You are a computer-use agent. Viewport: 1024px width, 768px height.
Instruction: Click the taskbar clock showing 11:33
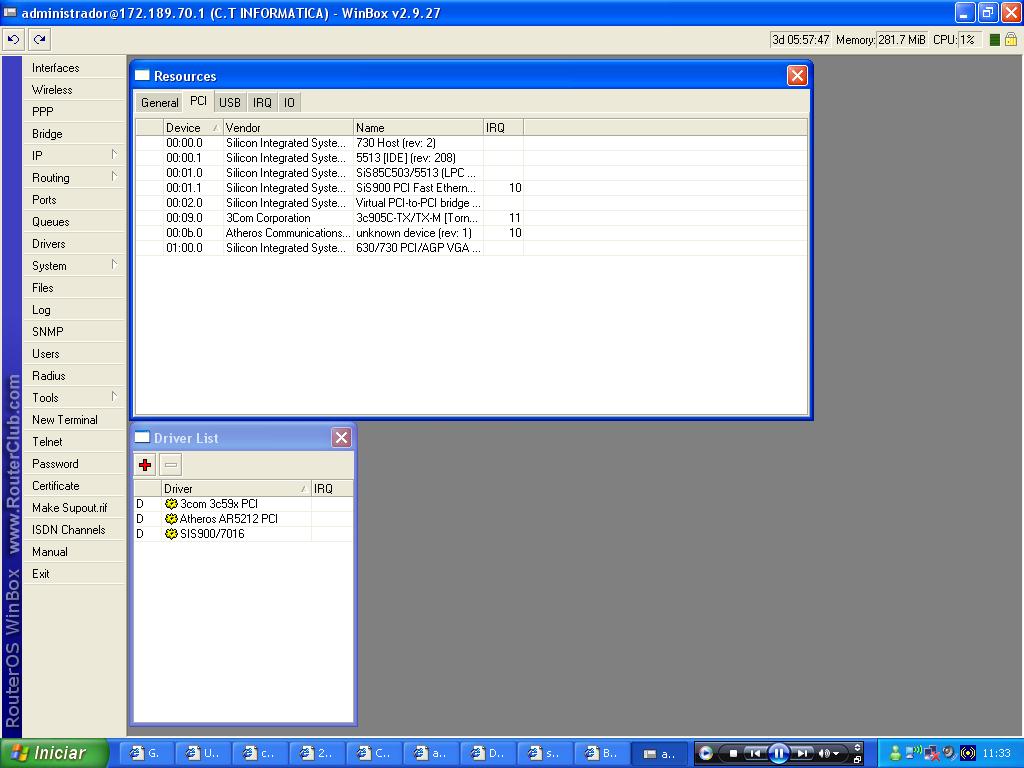click(x=997, y=754)
